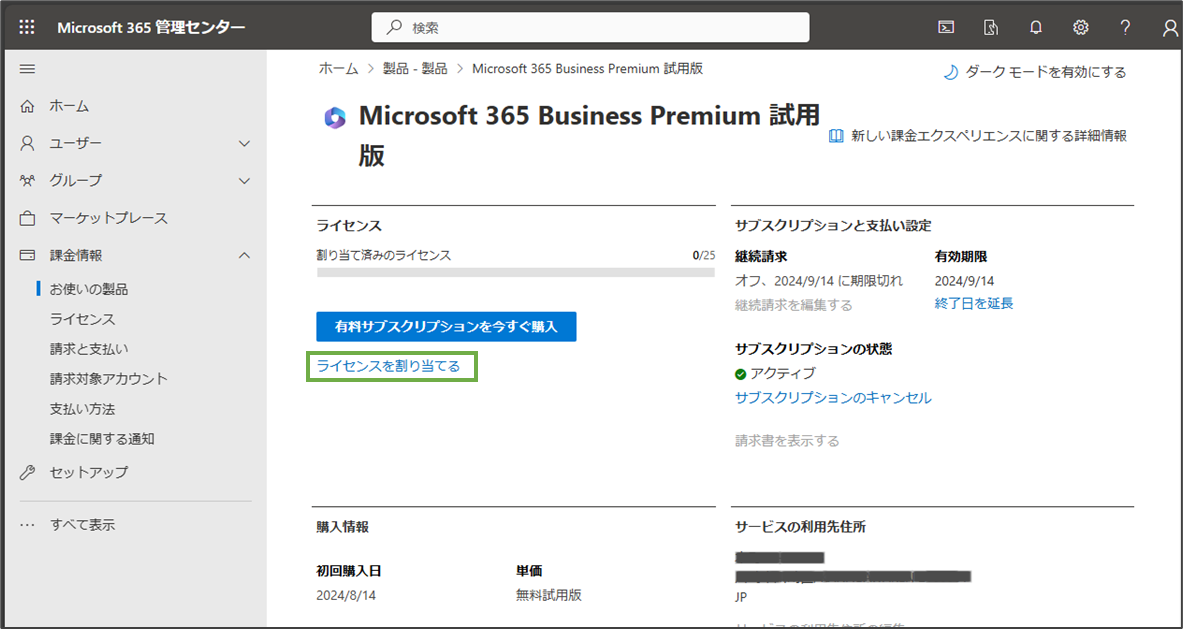Click the help question mark icon
Screen dimensions: 1183x629
pos(1126,28)
